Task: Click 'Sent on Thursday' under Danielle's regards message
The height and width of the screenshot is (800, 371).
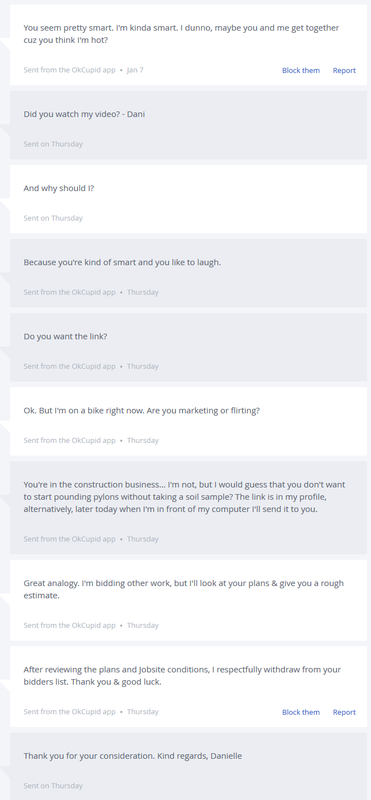Action: pyautogui.click(x=53, y=786)
